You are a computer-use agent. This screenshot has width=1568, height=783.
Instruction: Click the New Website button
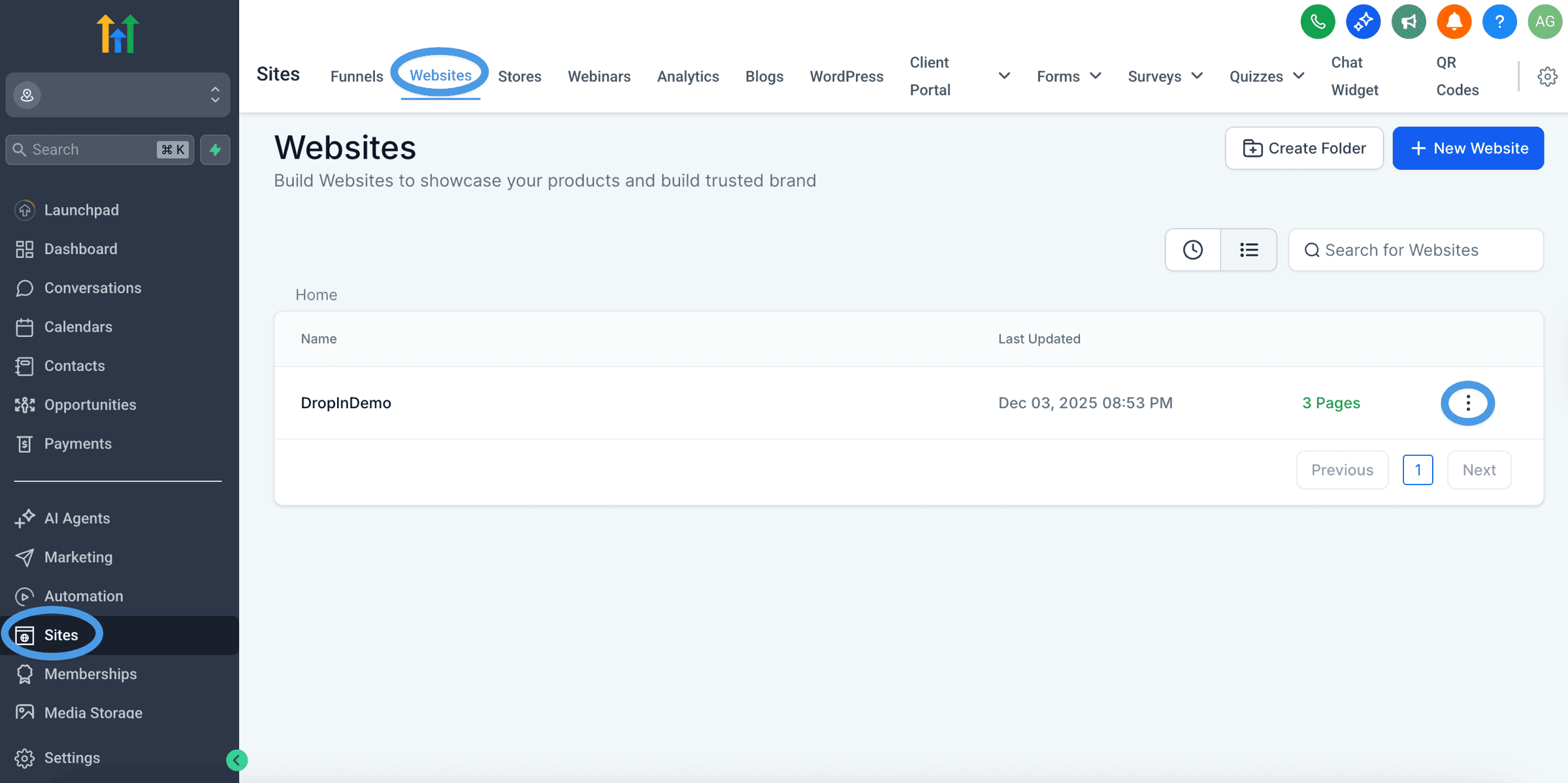click(1468, 148)
